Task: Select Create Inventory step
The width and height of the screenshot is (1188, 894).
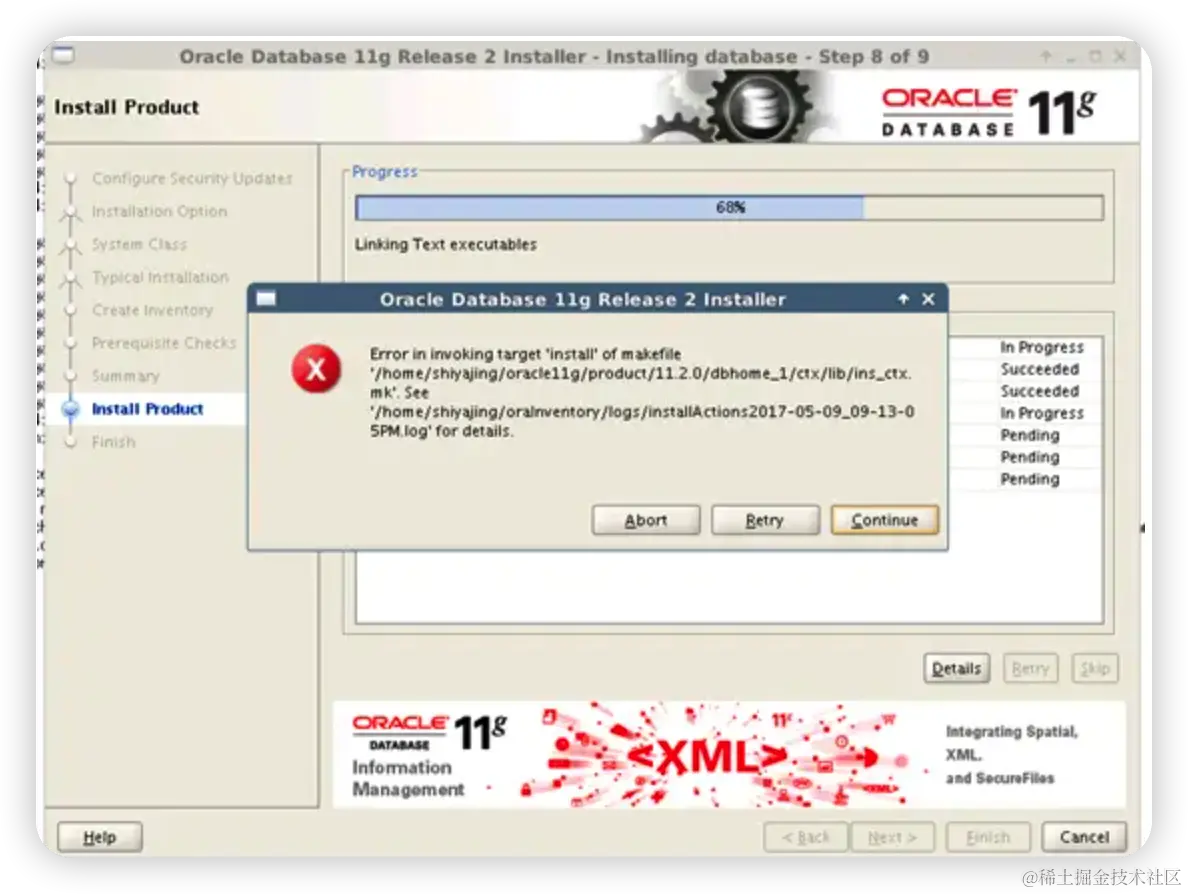Action: pyautogui.click(x=152, y=310)
